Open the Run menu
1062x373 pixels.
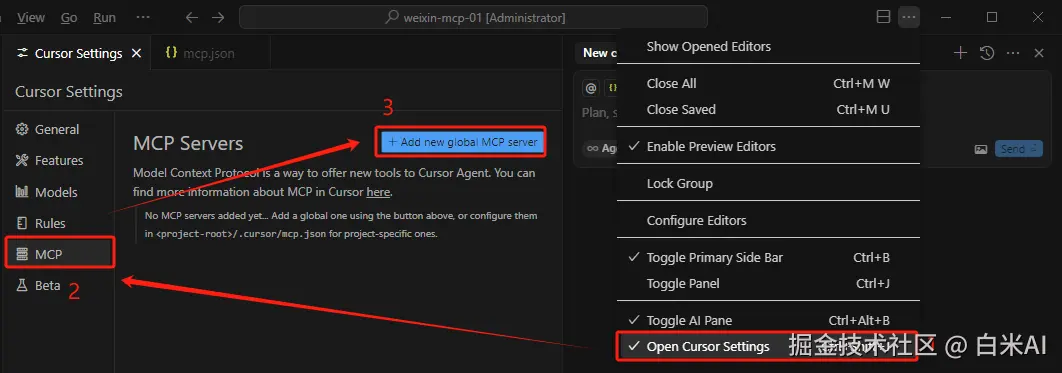[104, 18]
